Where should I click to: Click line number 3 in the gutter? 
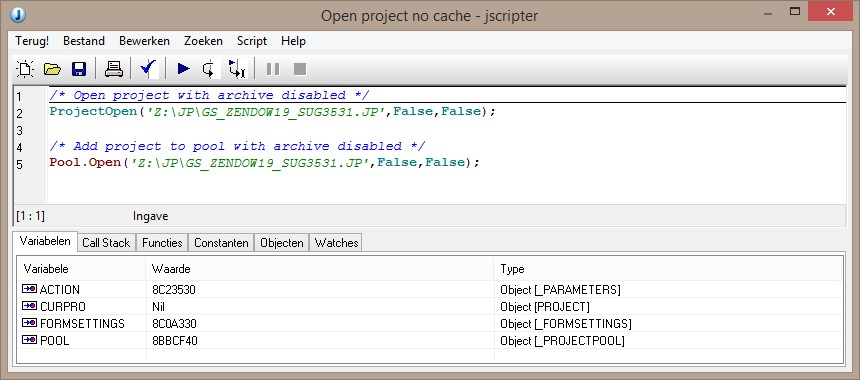click(x=20, y=131)
